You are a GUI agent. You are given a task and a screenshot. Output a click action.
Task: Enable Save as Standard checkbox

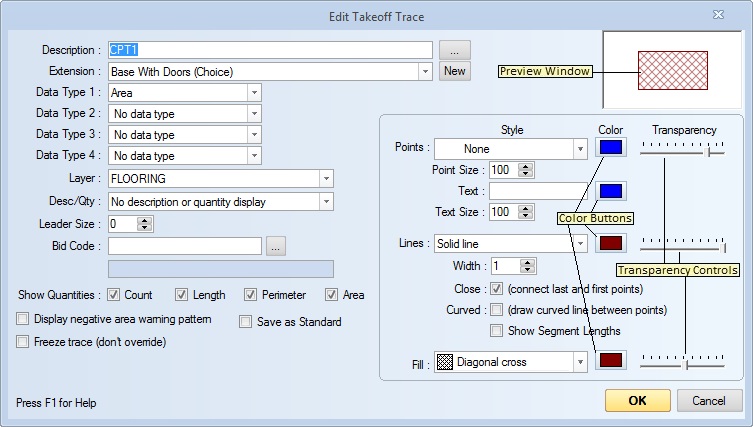pyautogui.click(x=245, y=321)
